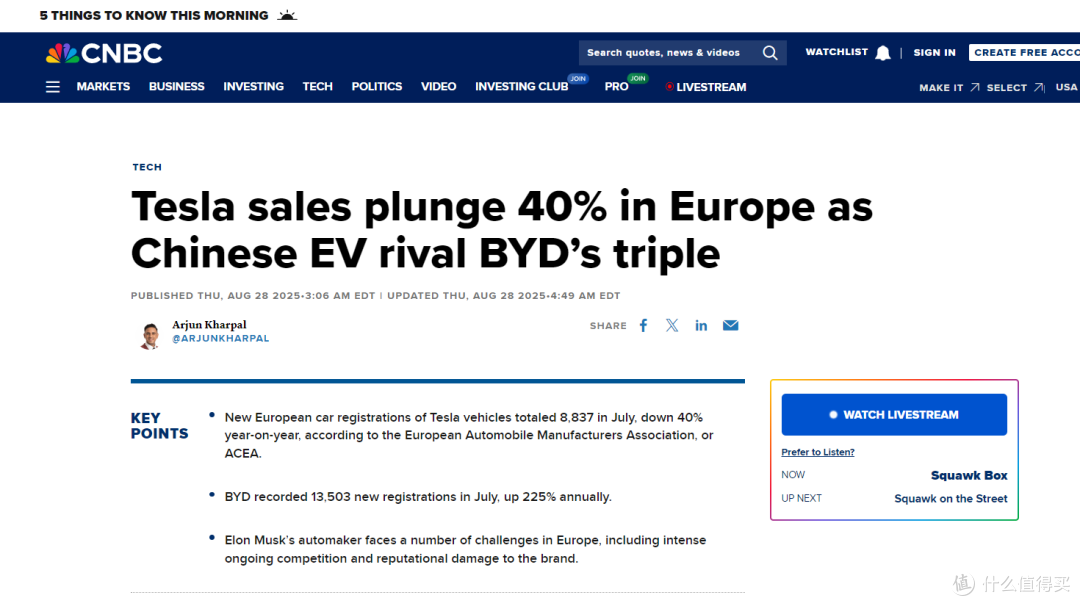Screen dimensions: 1080x606
Task: Click the Sign In link
Action: (x=935, y=52)
